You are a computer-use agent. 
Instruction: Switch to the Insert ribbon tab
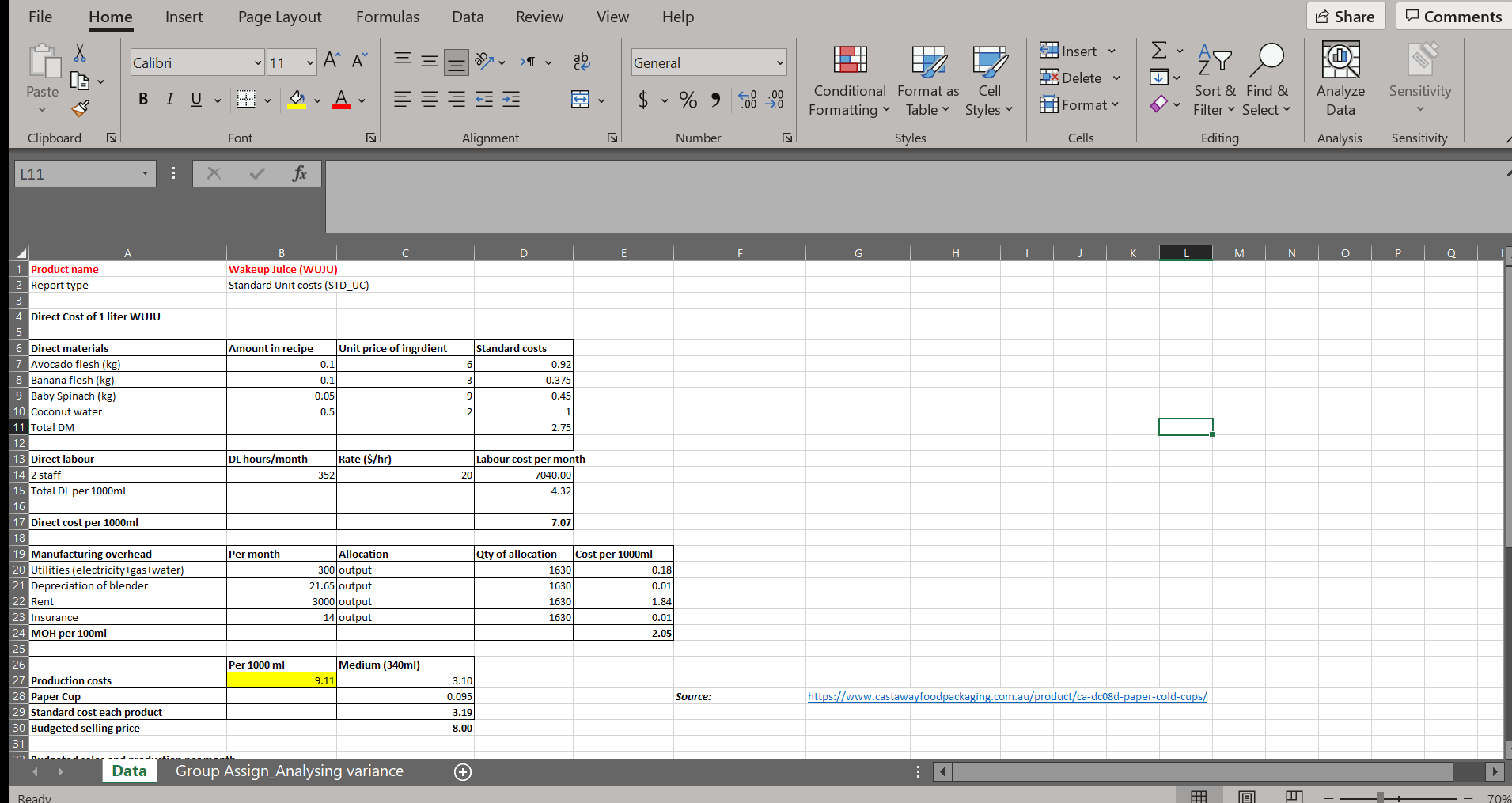click(x=184, y=17)
